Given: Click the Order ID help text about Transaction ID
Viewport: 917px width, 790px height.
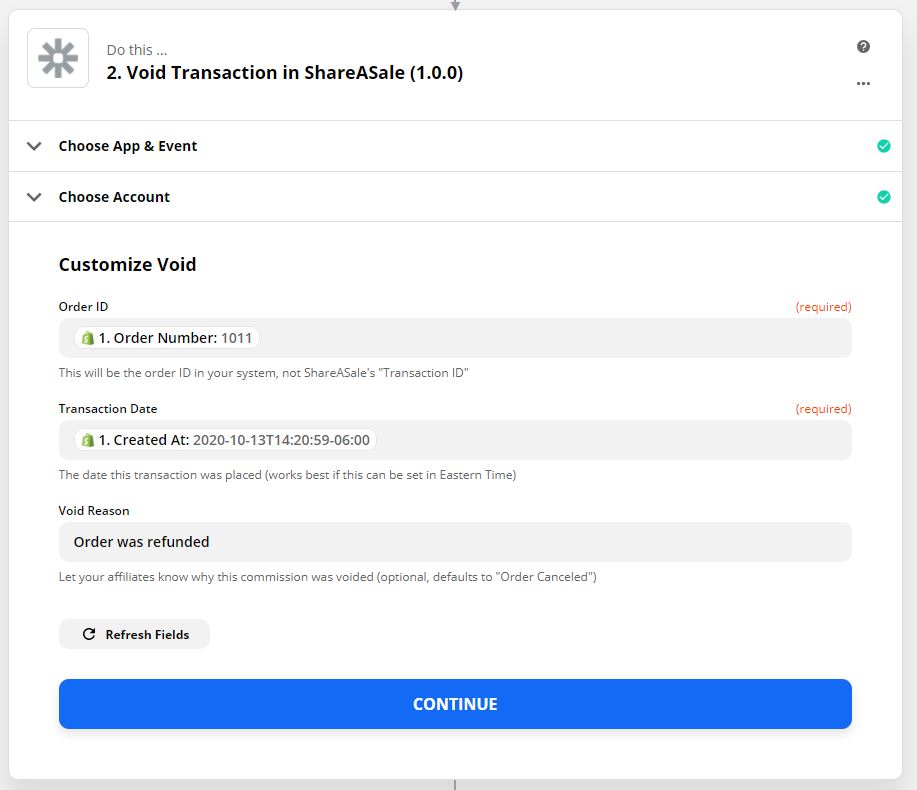Looking at the screenshot, I should point(263,372).
